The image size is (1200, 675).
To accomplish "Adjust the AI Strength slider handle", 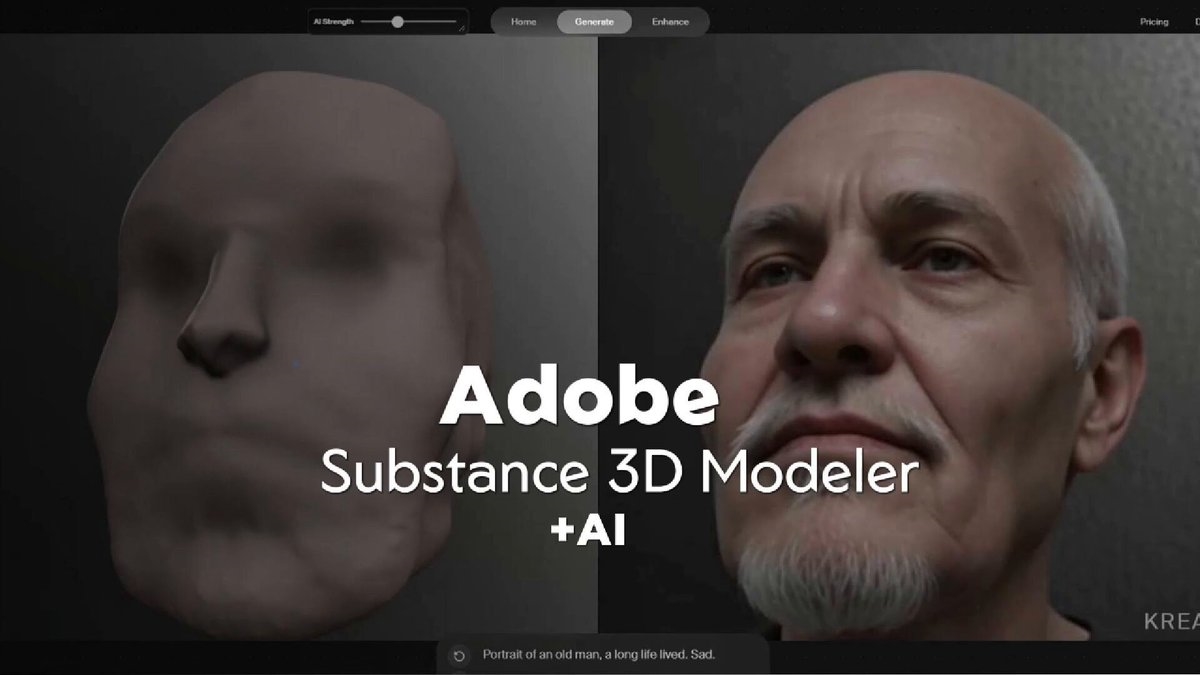I will coord(397,21).
